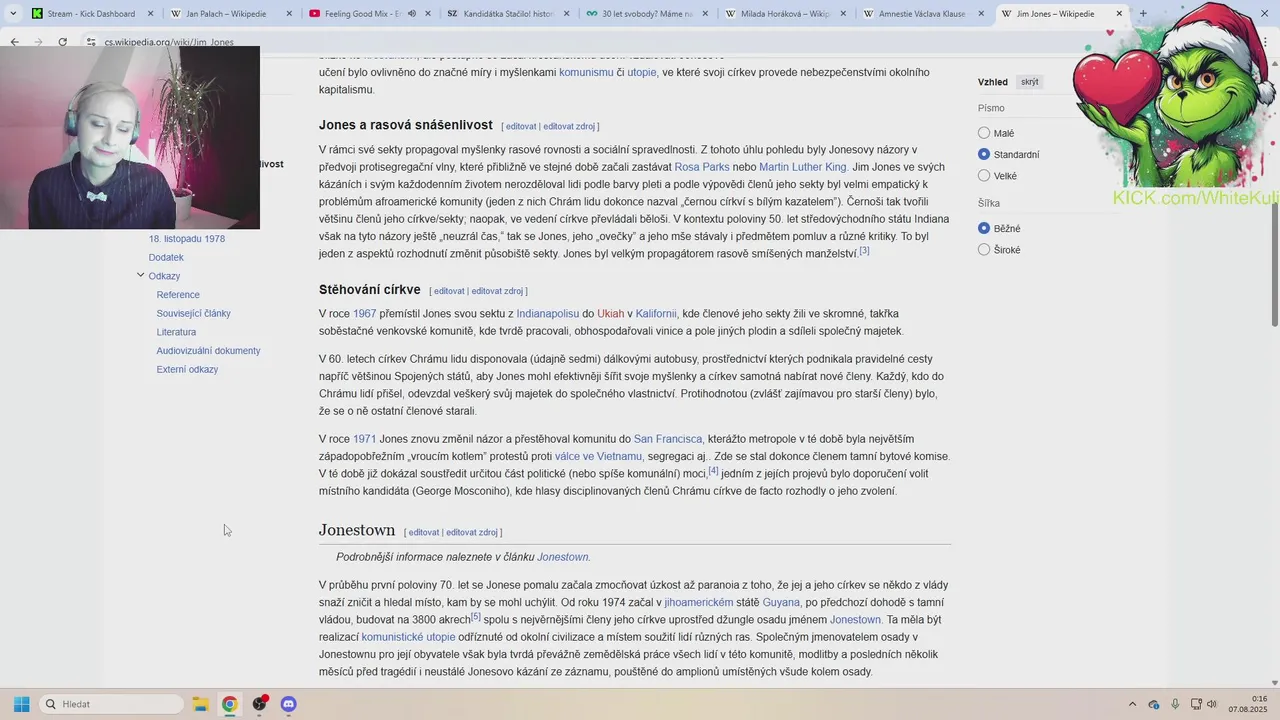
Task: Switch to Milada Horáková – Wikipedie tab
Action: tap(785, 14)
